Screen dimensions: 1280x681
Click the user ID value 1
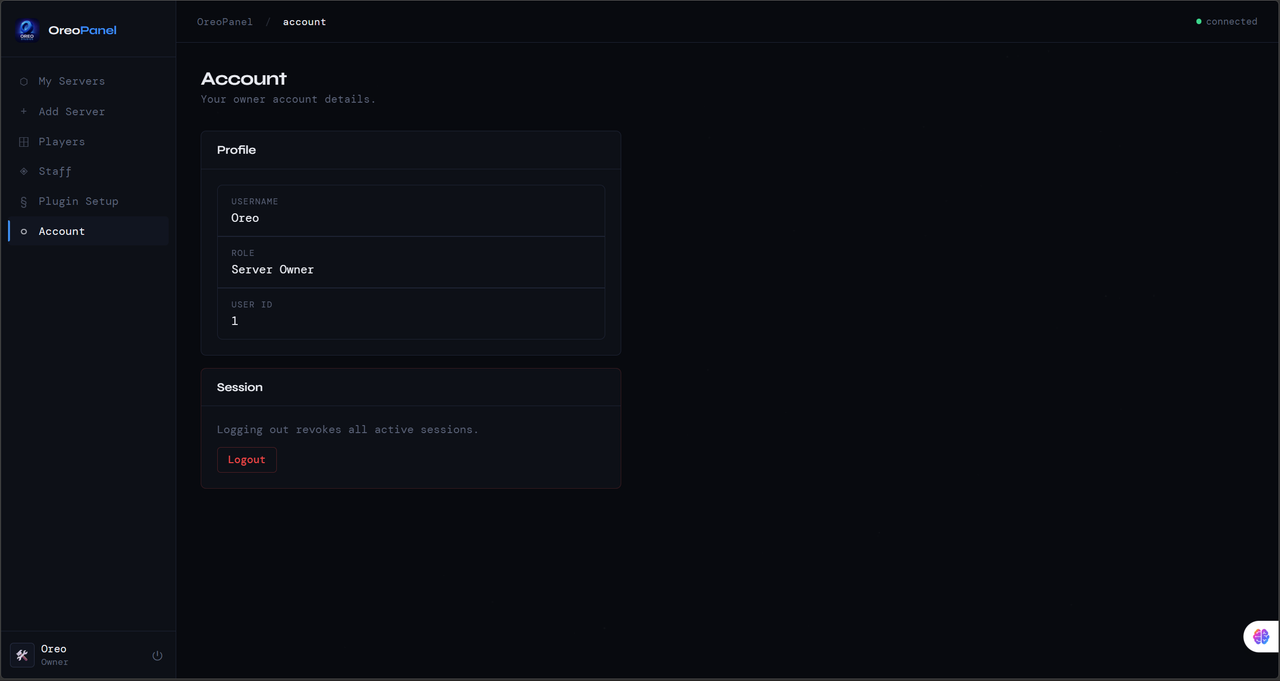(235, 321)
